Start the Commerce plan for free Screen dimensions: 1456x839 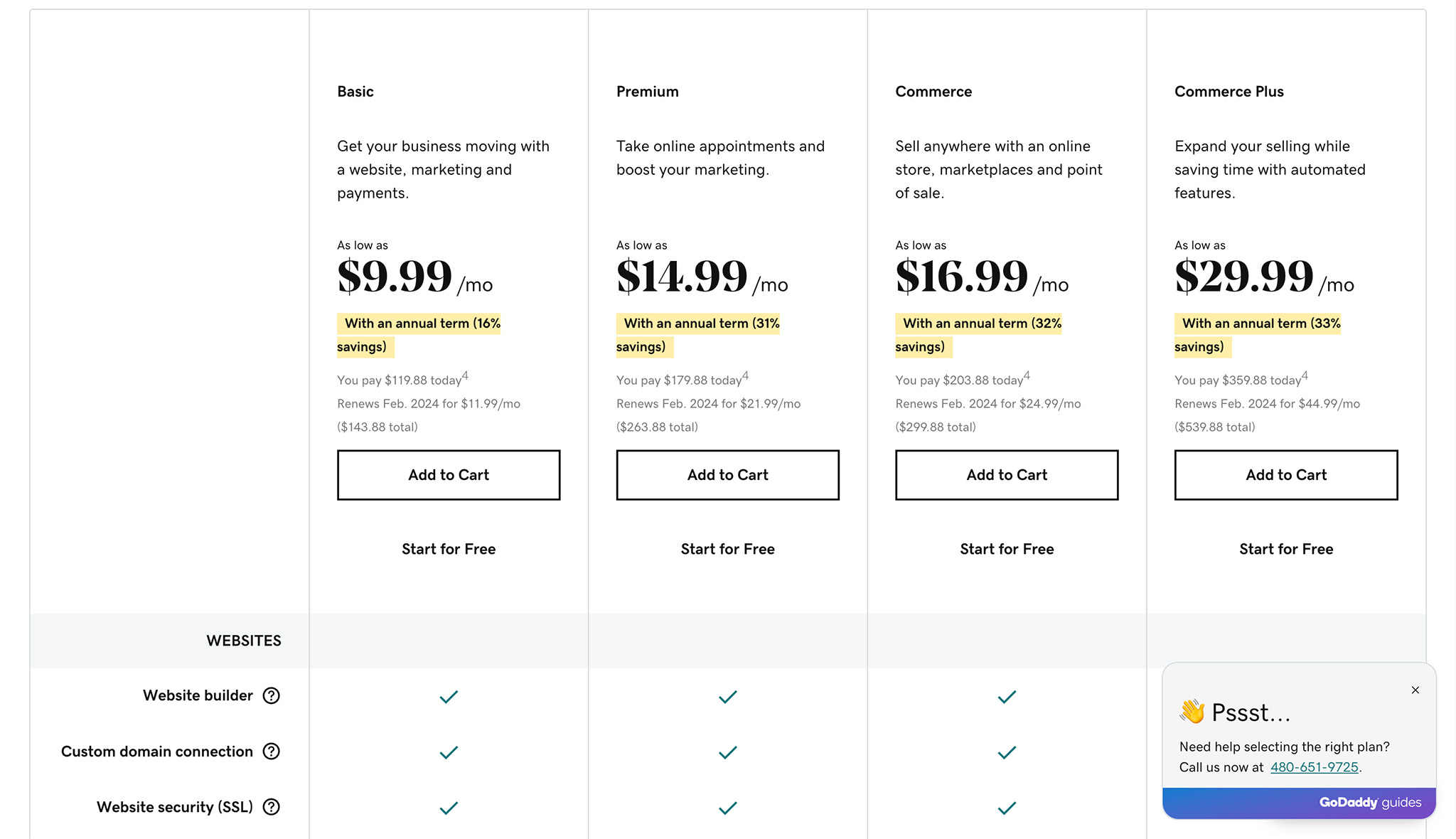click(x=1006, y=548)
